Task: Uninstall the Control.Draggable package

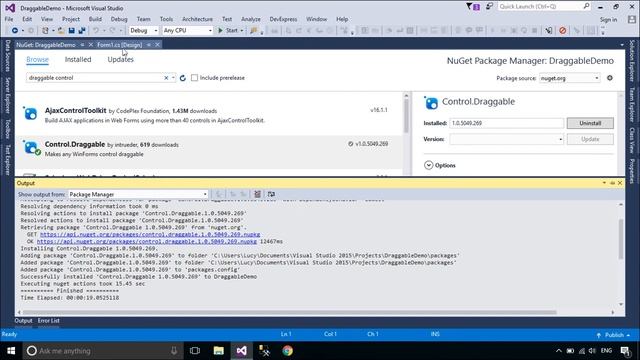Action: [x=590, y=123]
